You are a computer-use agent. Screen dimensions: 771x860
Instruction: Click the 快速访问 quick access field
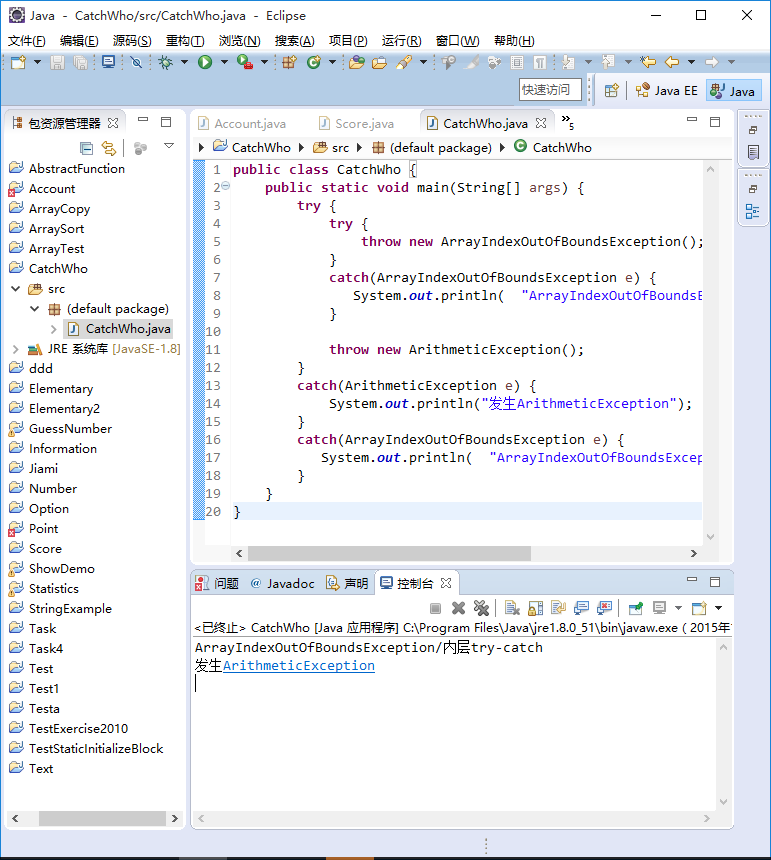pos(550,89)
